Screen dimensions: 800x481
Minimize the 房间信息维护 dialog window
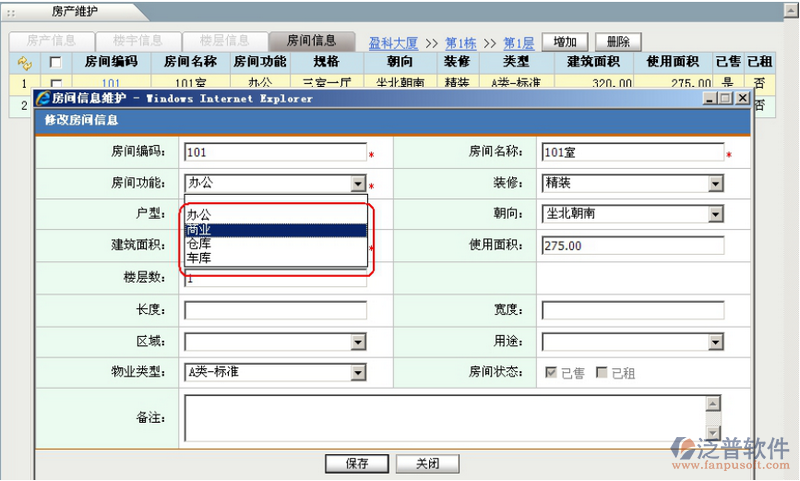click(709, 99)
